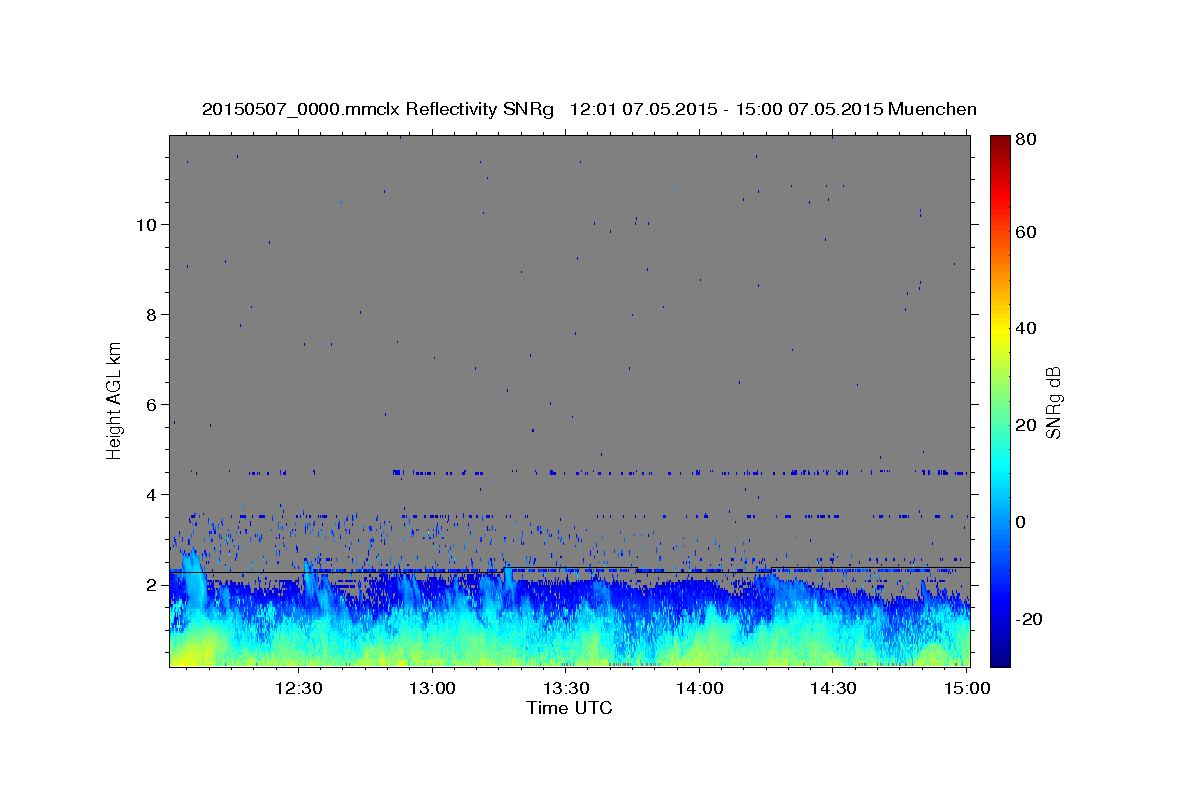The image size is (1200, 800).
Task: Click the height axis label 4
Action: coord(152,495)
